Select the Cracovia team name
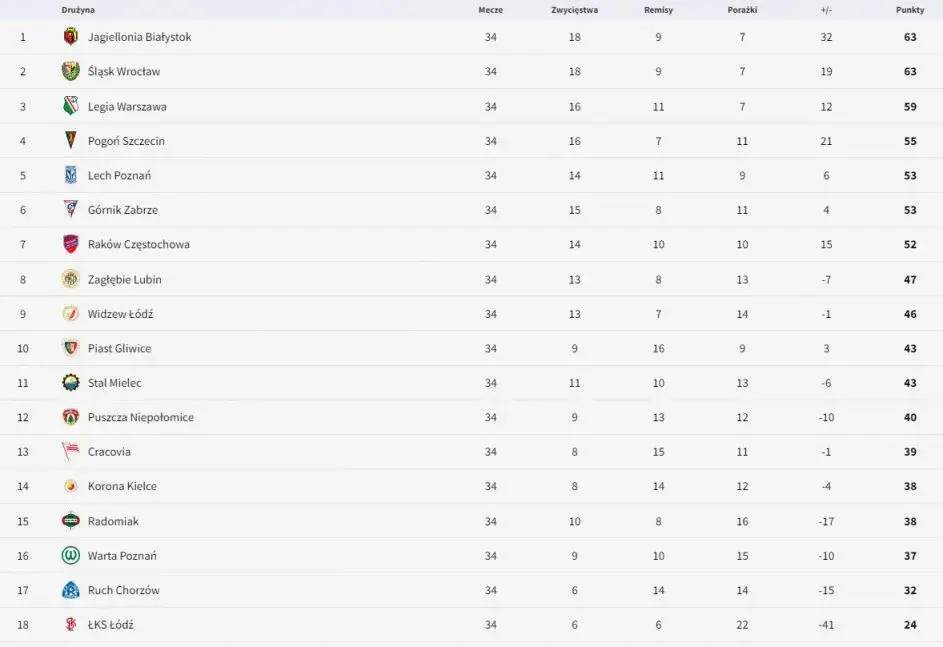The height and width of the screenshot is (647, 943). click(109, 452)
